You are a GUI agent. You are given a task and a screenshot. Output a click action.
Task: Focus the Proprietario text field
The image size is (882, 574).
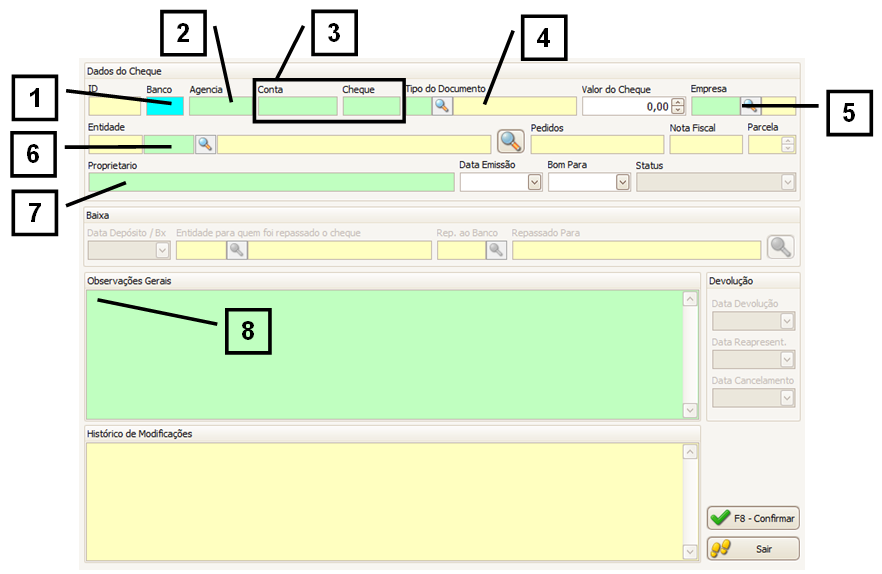coord(270,182)
